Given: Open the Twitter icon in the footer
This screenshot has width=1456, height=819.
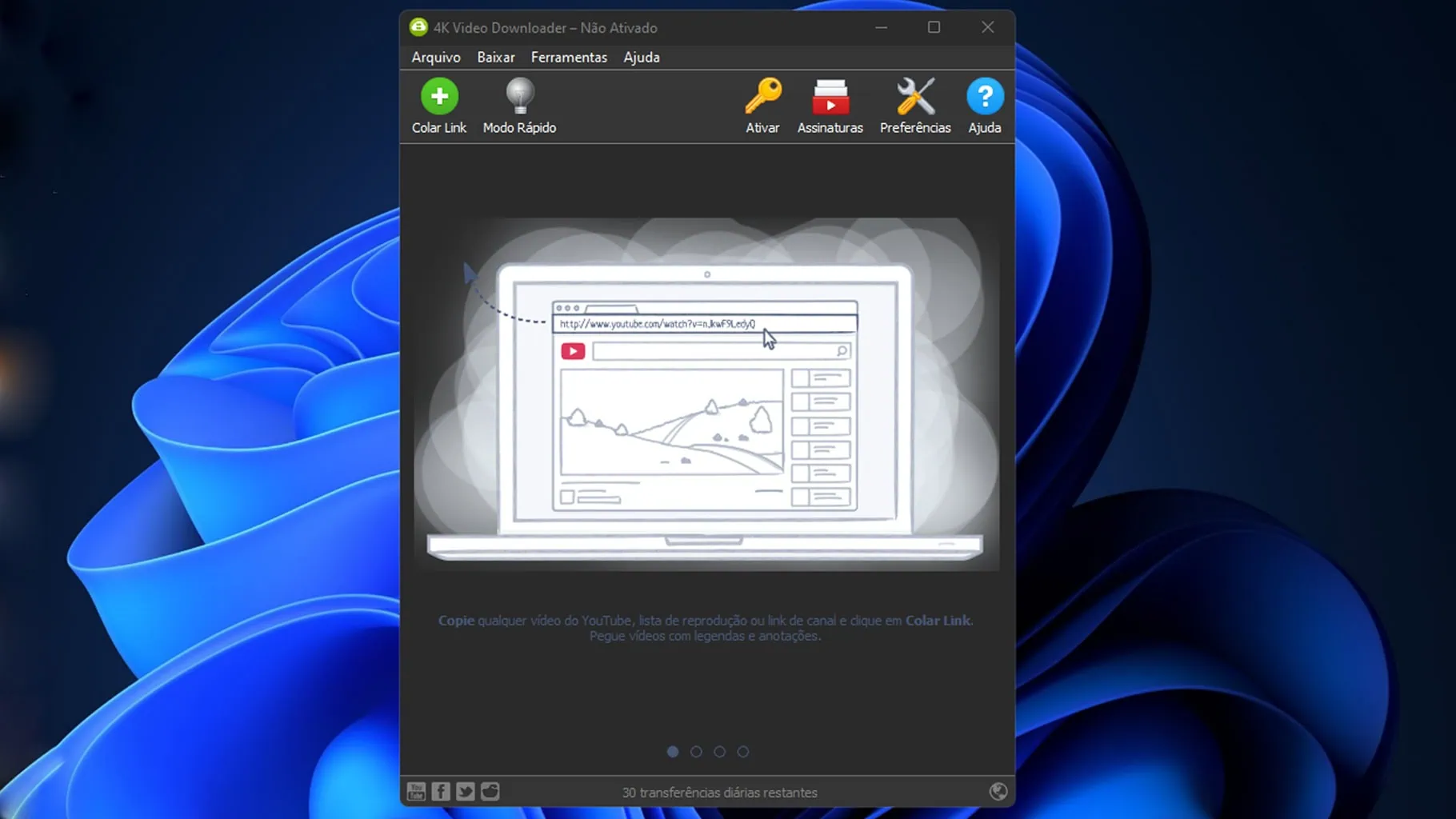Looking at the screenshot, I should pos(466,792).
